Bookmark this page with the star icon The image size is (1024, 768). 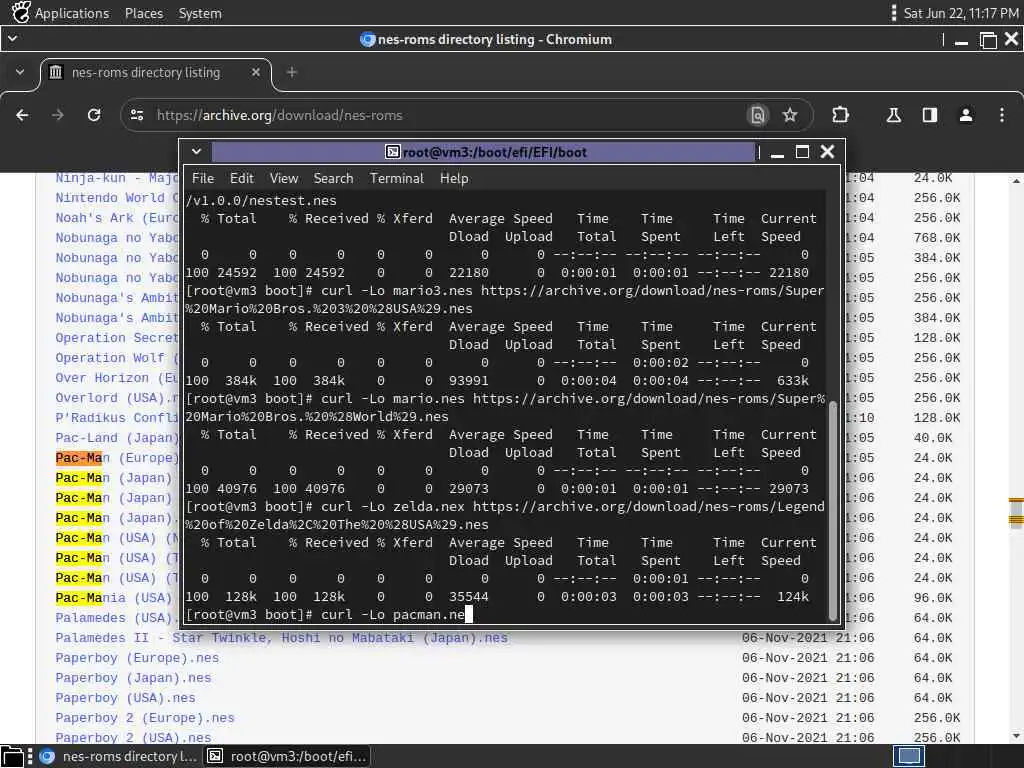790,116
